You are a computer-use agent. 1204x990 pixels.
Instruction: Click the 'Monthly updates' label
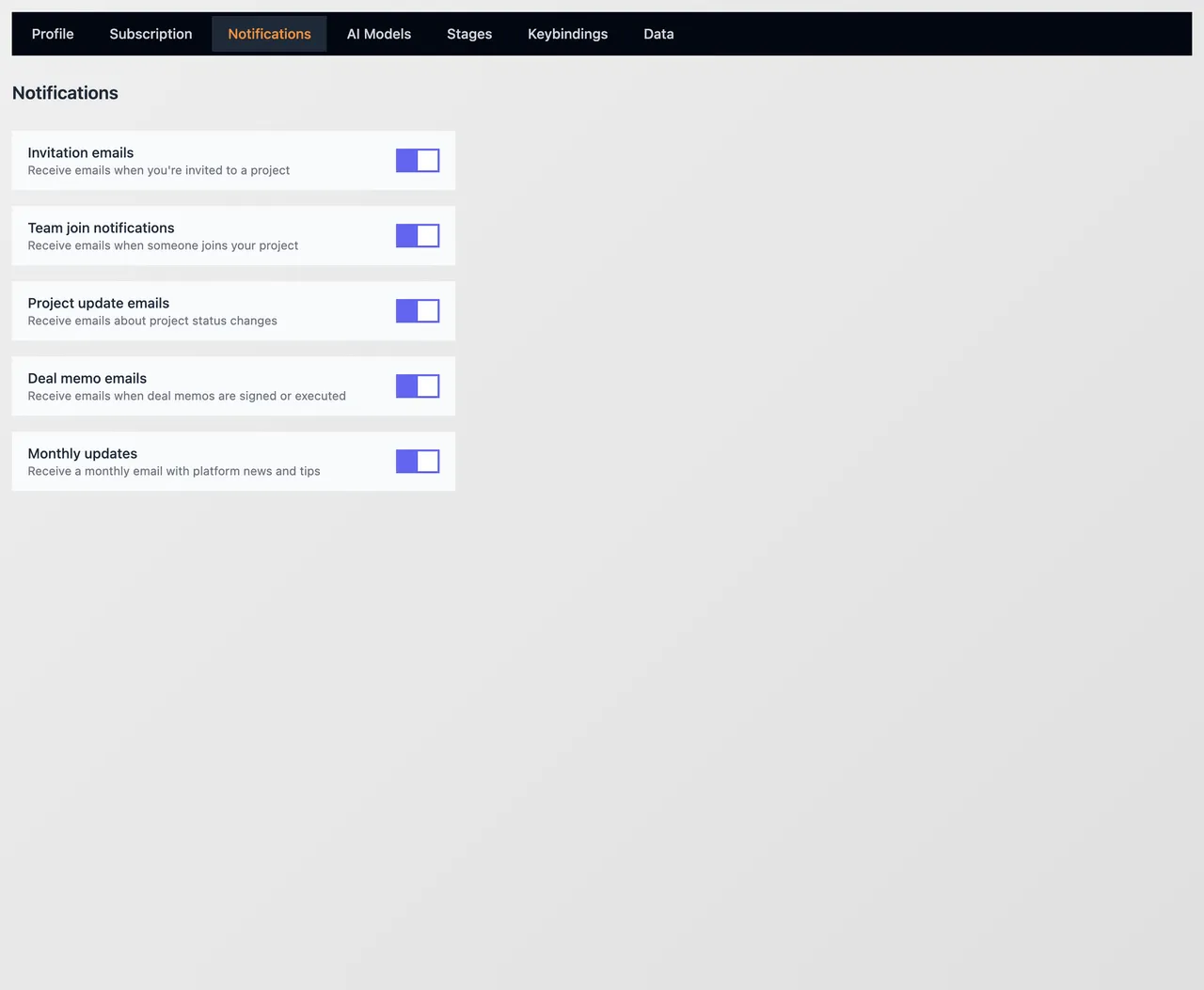coord(83,453)
